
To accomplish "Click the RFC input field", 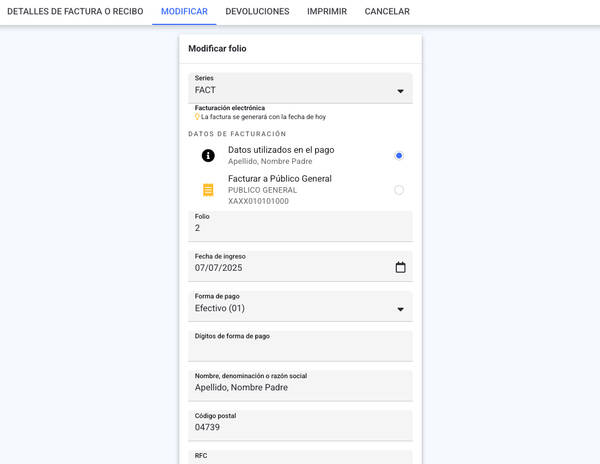I will click(300, 457).
